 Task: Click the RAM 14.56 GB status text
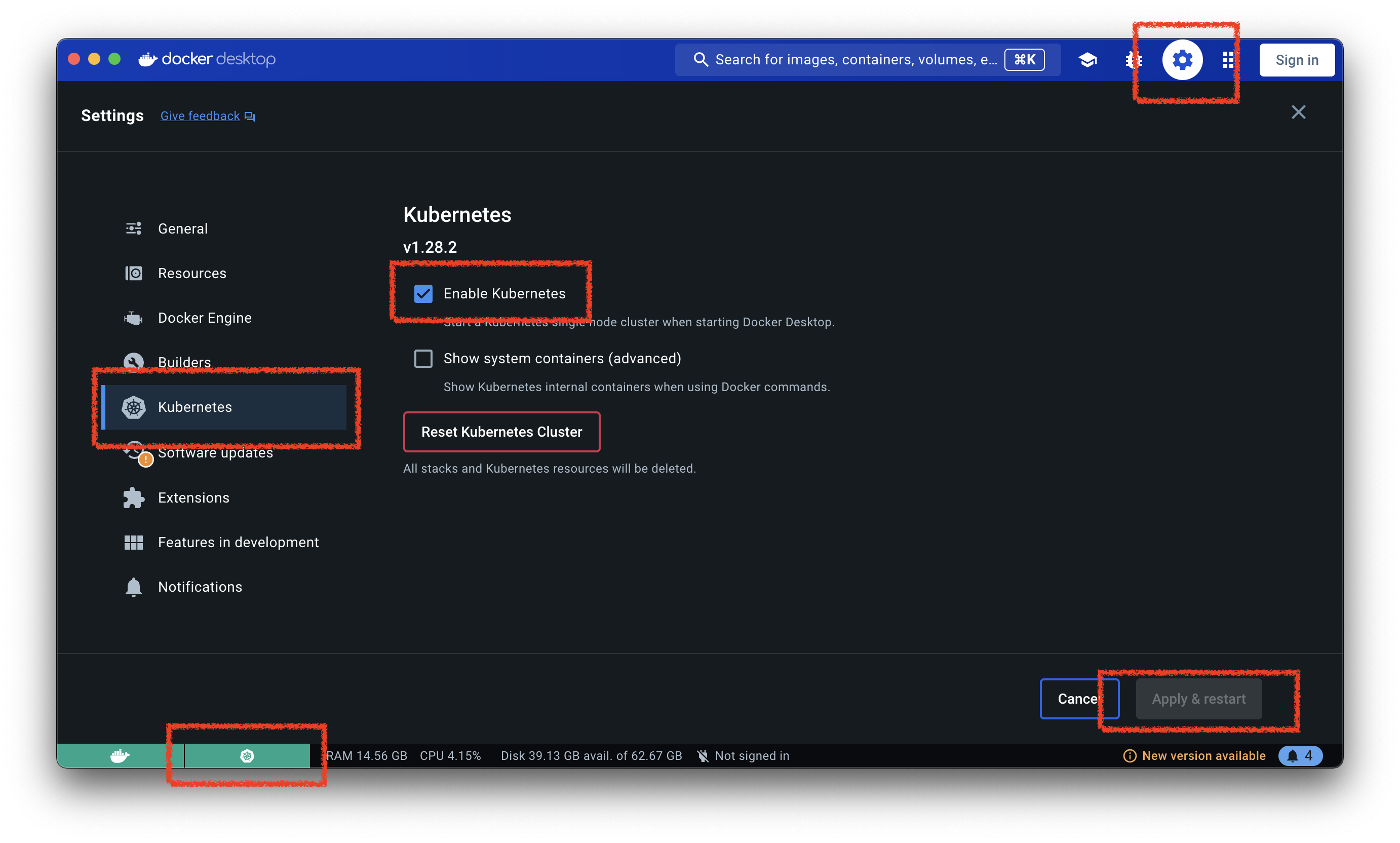(367, 755)
